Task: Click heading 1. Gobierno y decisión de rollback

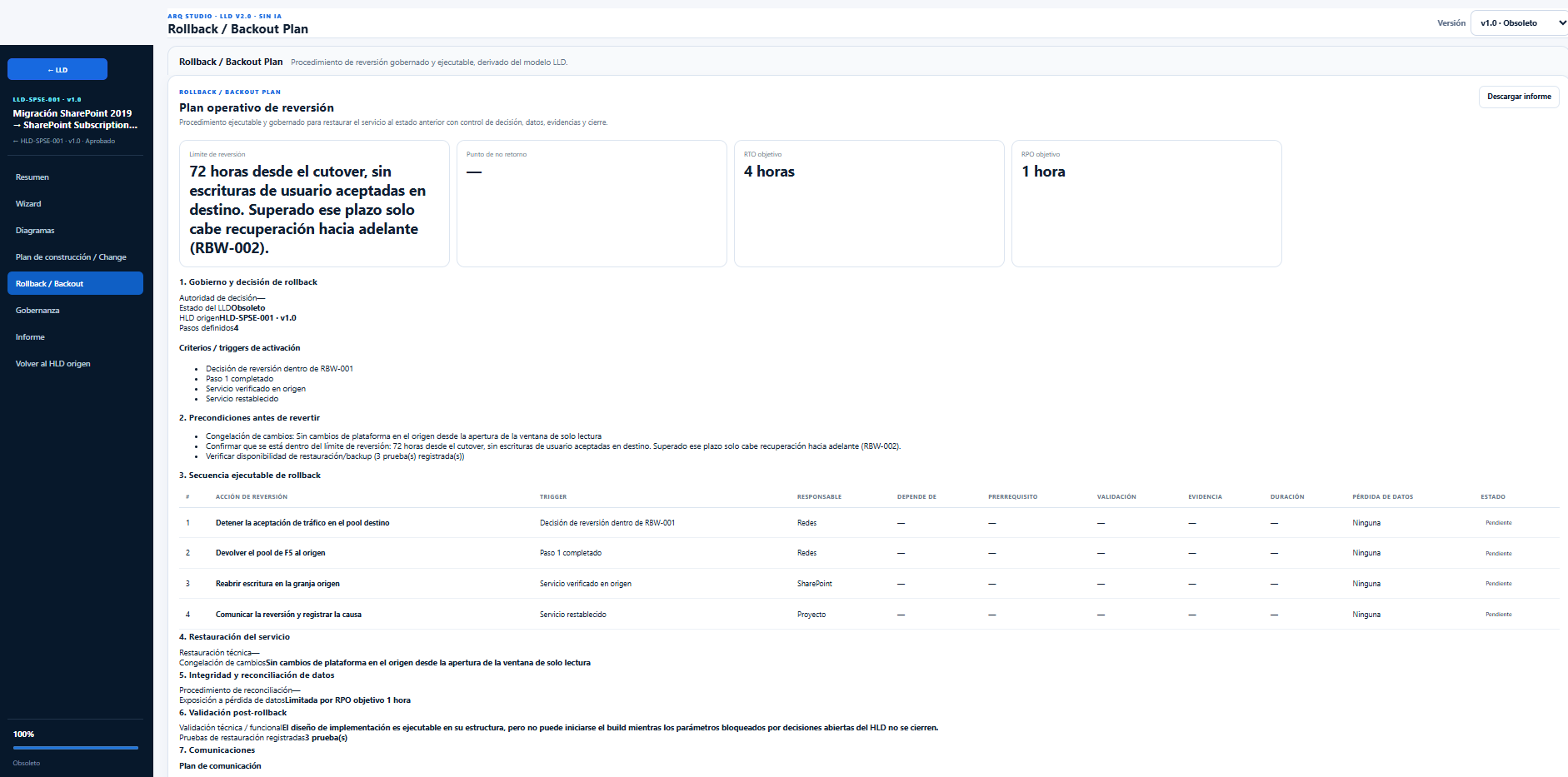Action: coord(248,282)
